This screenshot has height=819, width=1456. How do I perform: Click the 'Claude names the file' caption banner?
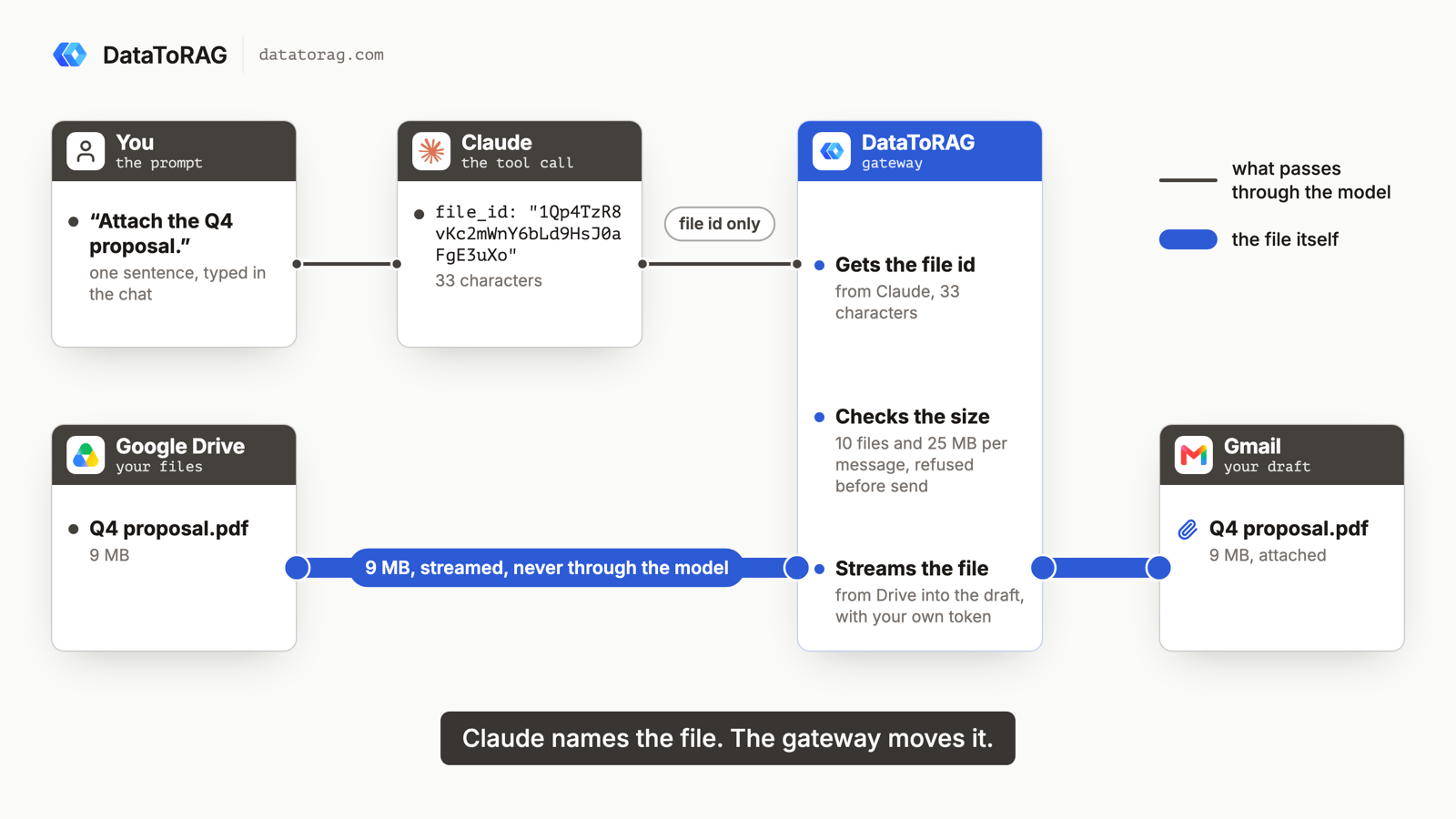728,738
